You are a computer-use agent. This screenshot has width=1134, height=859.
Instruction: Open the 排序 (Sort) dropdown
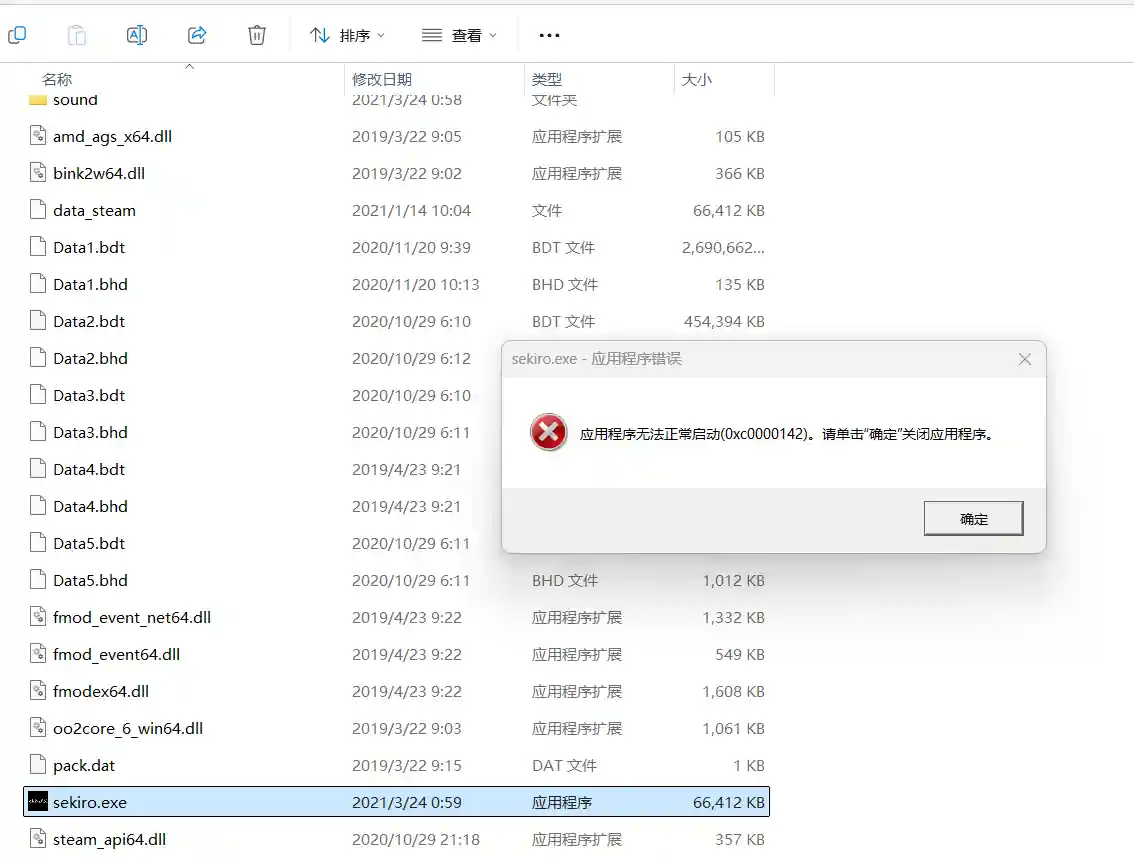(347, 34)
